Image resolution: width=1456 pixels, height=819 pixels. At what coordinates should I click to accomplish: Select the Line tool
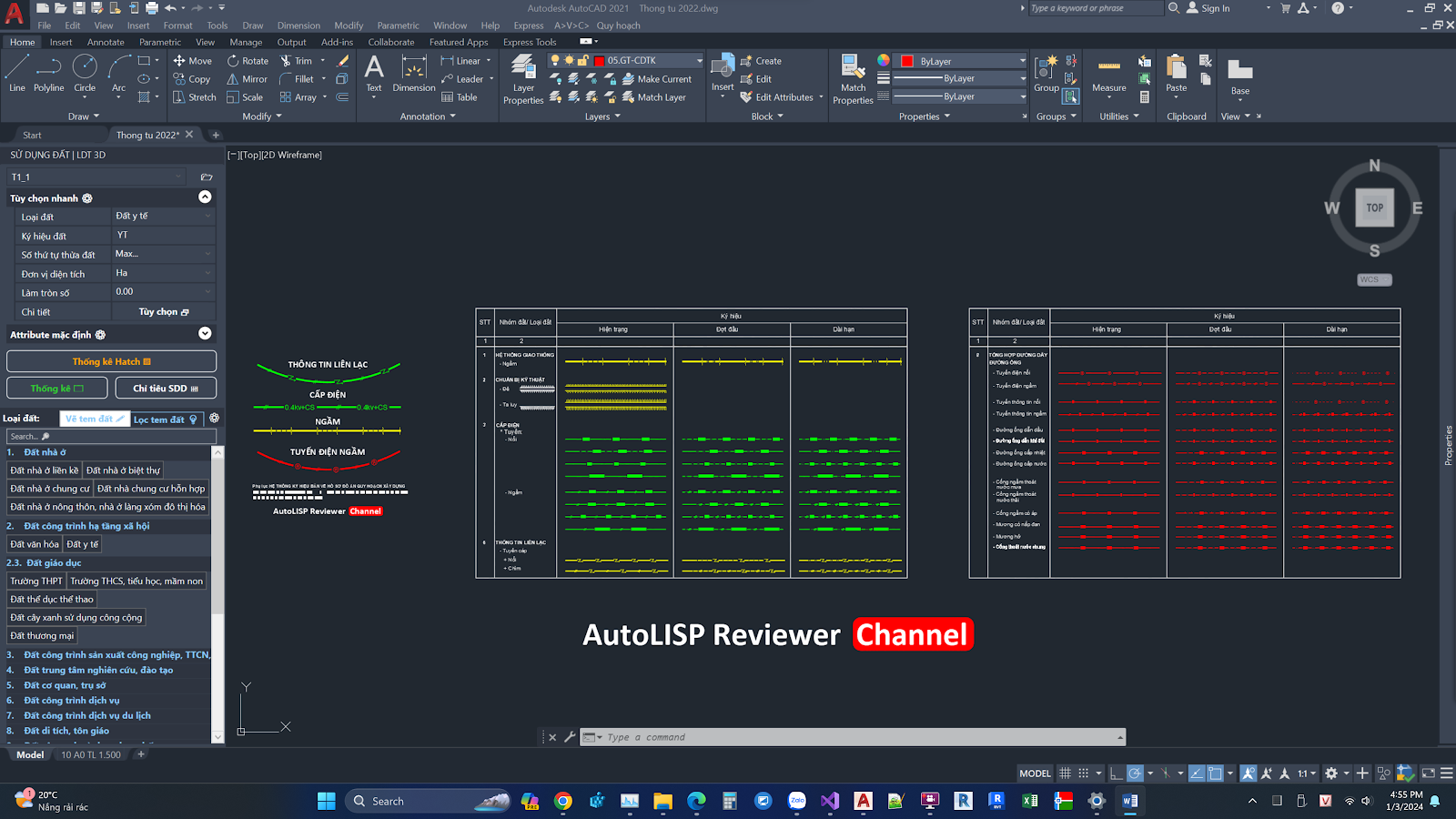pyautogui.click(x=16, y=73)
